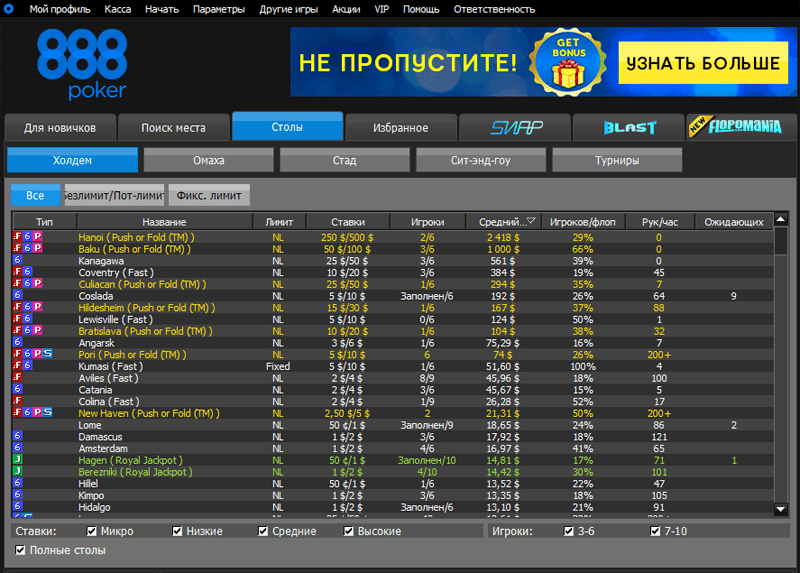Viewport: 800px width, 573px height.
Task: Open the Касса menu
Action: click(x=118, y=9)
